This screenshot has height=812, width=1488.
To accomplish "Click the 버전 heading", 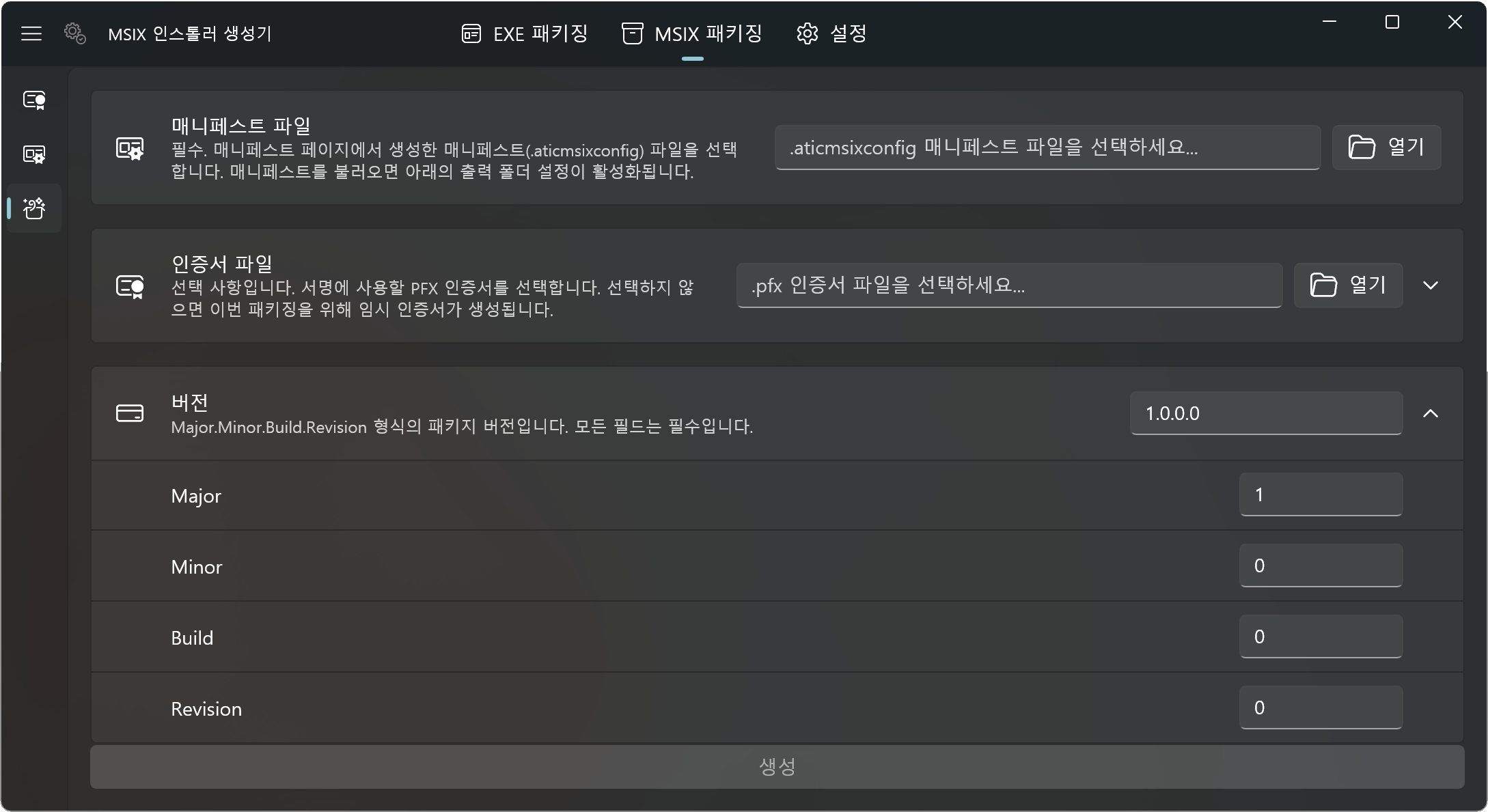I will pyautogui.click(x=189, y=402).
